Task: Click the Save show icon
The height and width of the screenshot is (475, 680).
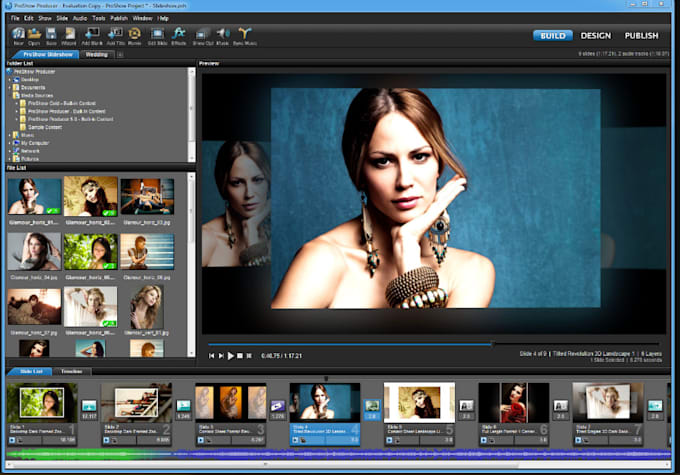Action: tap(51, 34)
